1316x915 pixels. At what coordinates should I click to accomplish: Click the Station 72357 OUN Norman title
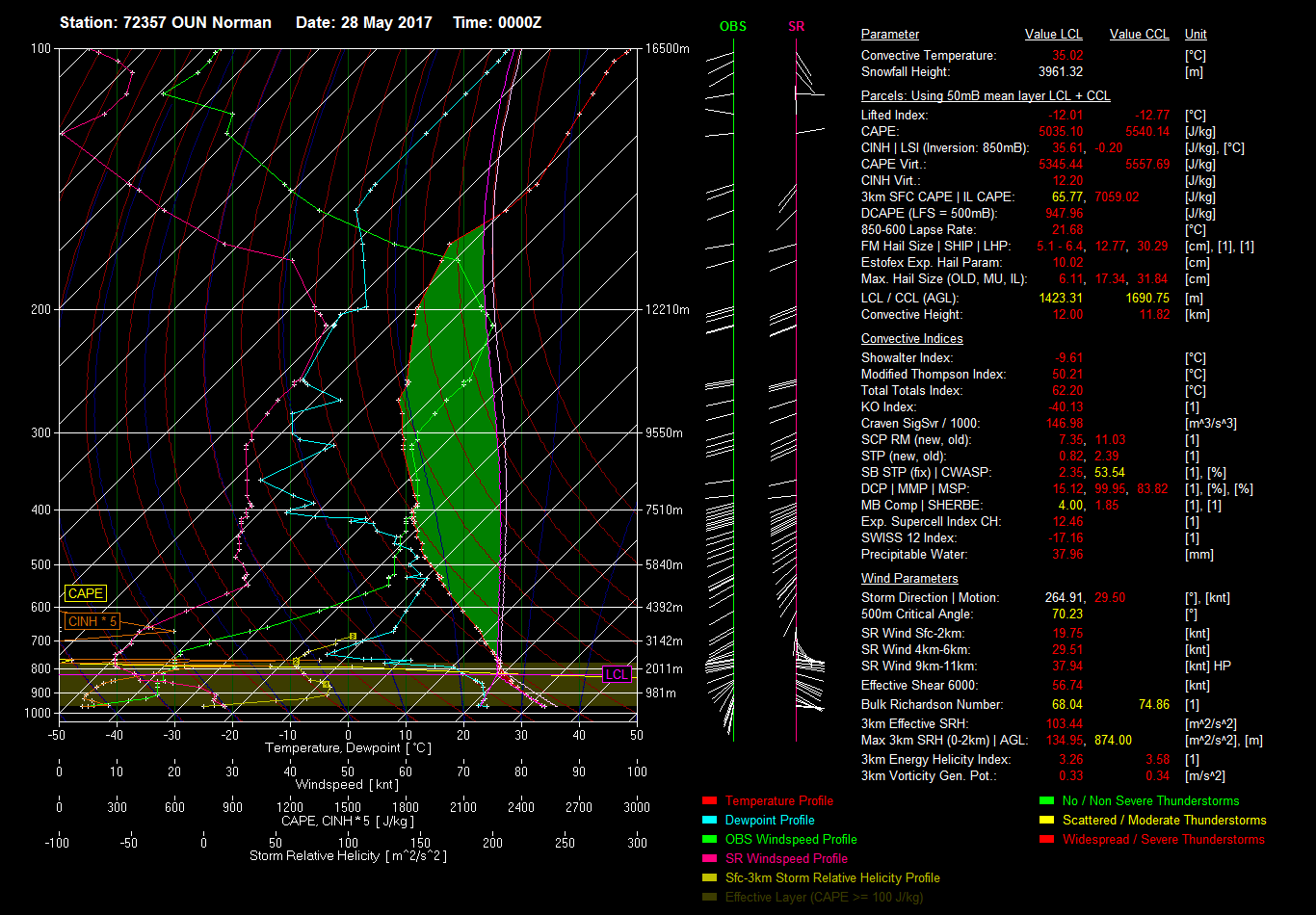coord(165,22)
